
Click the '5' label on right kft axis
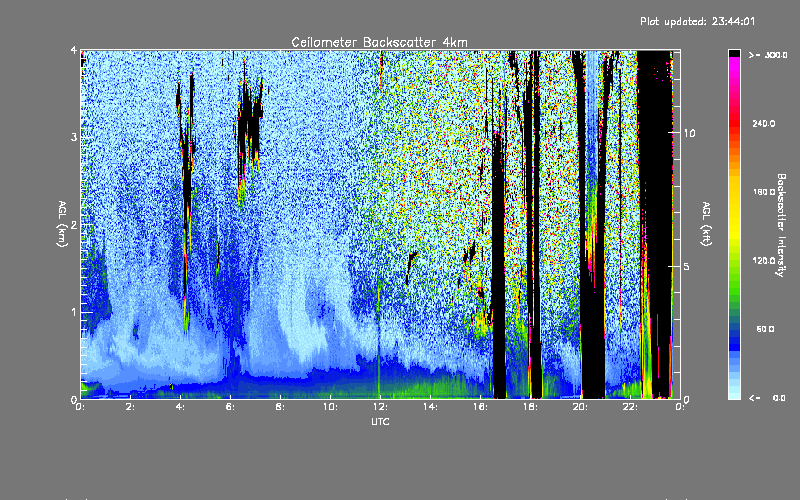click(686, 266)
